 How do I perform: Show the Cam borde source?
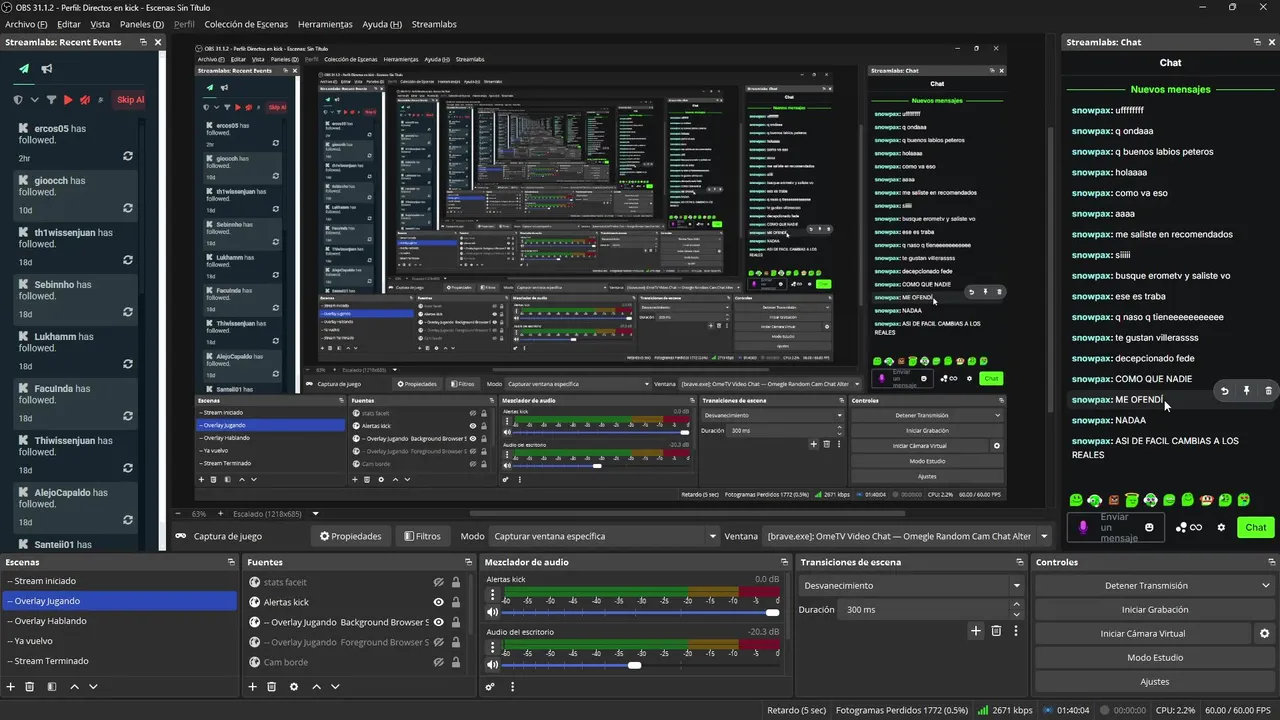pyautogui.click(x=438, y=662)
